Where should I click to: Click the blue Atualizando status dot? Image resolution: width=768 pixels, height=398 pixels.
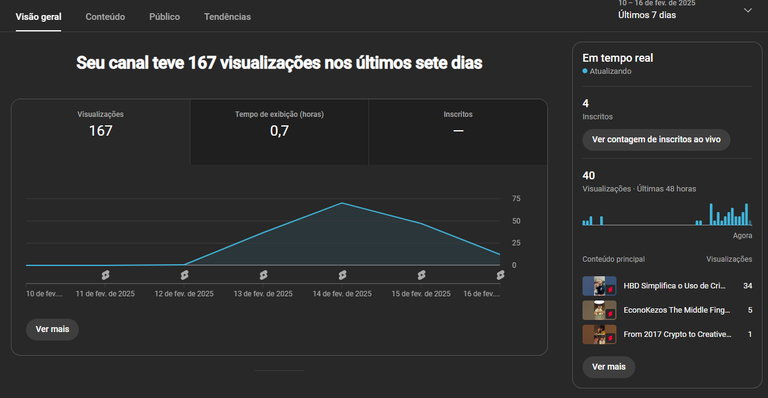pos(585,71)
